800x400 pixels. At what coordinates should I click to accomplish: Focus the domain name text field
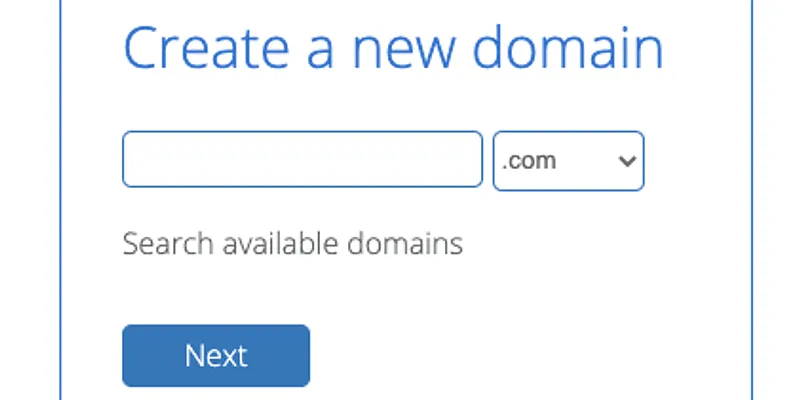pos(303,159)
